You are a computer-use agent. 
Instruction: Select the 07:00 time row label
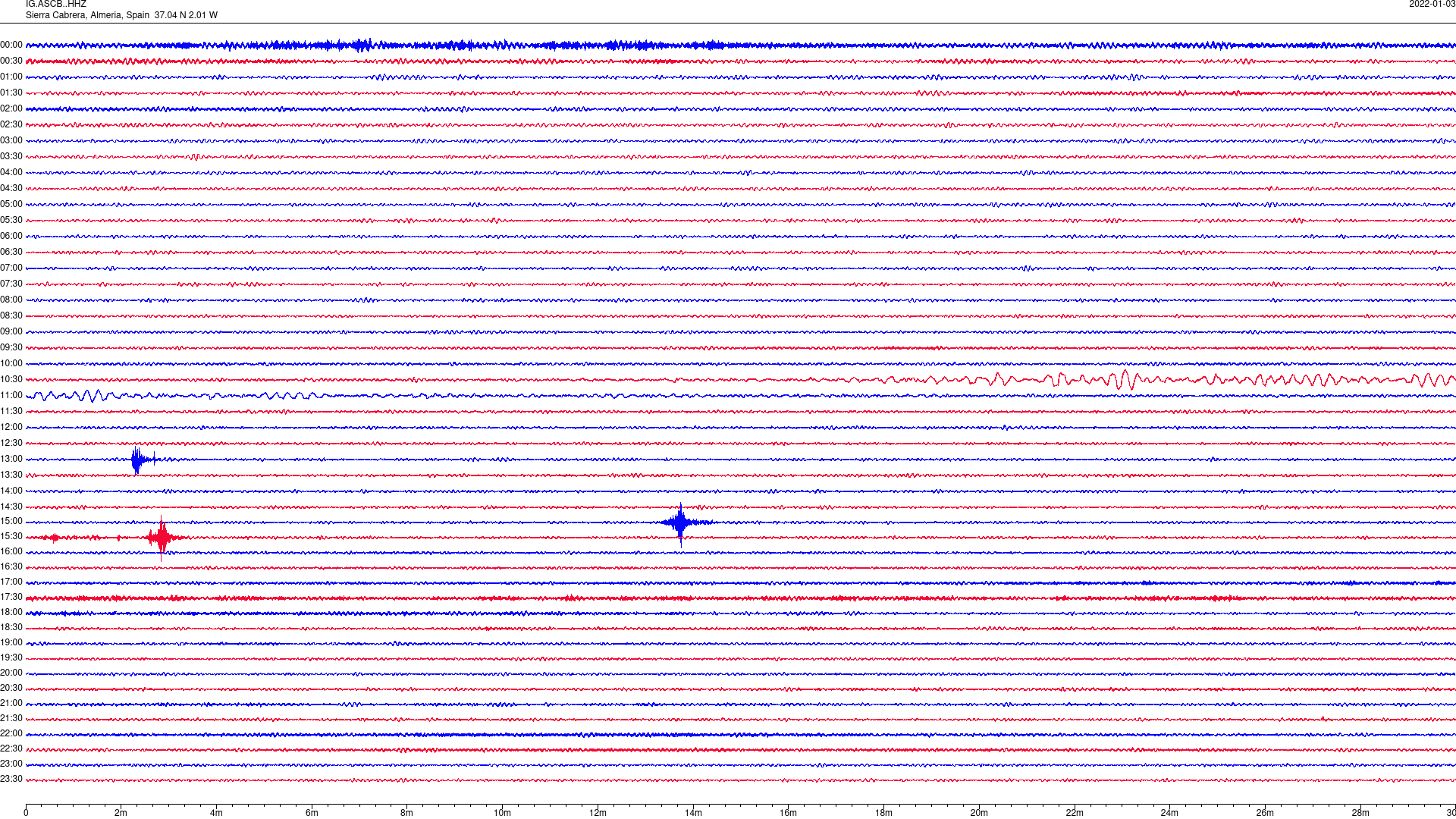11,268
